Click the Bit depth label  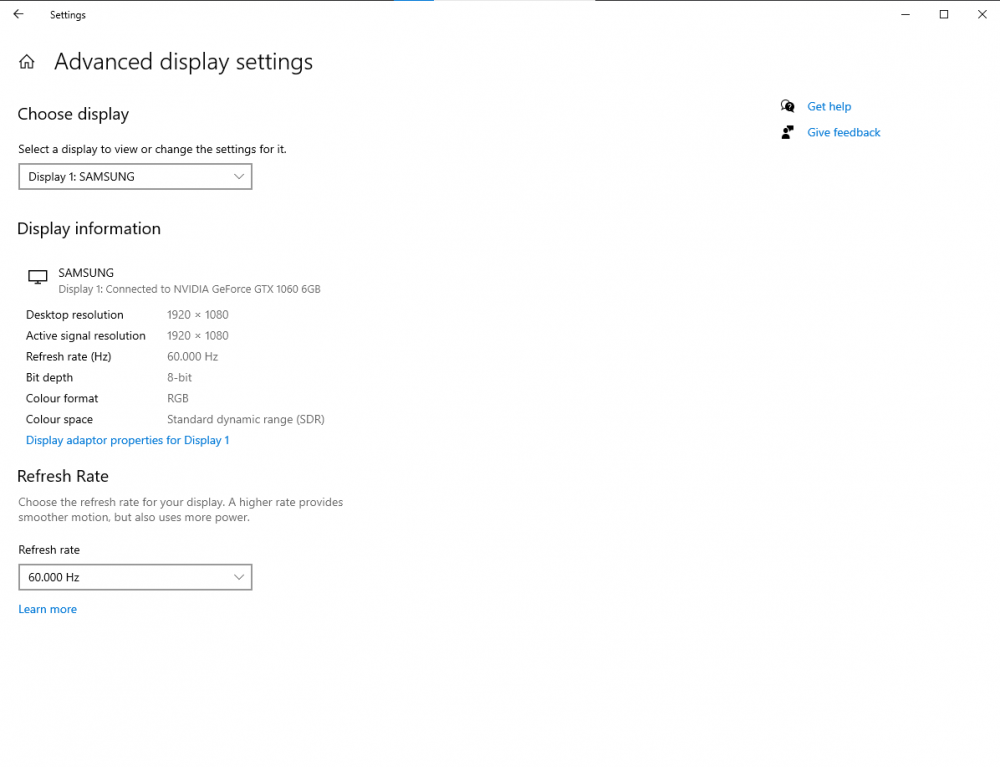[x=49, y=377]
